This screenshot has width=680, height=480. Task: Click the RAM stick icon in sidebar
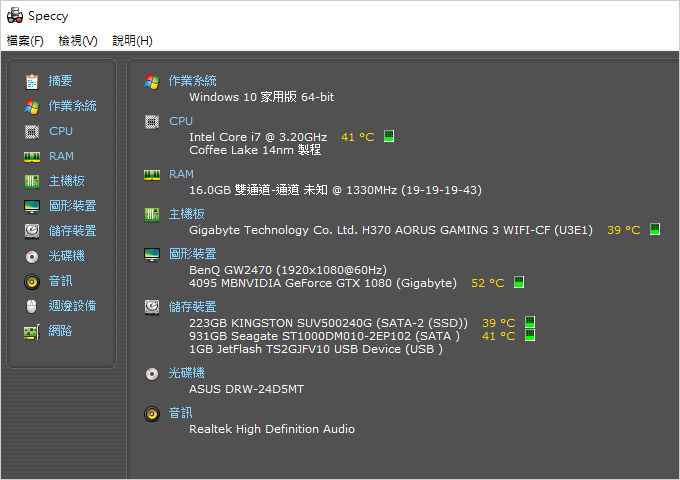pos(32,157)
